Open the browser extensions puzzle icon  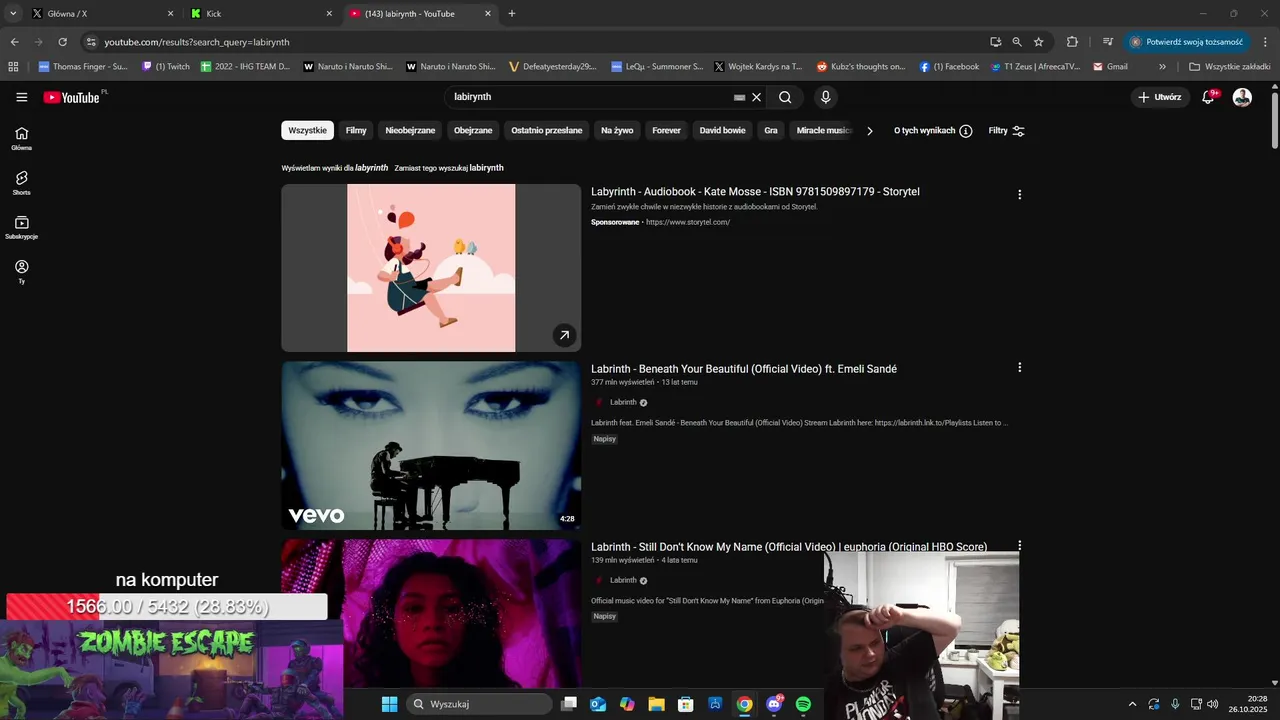pos(1072,42)
